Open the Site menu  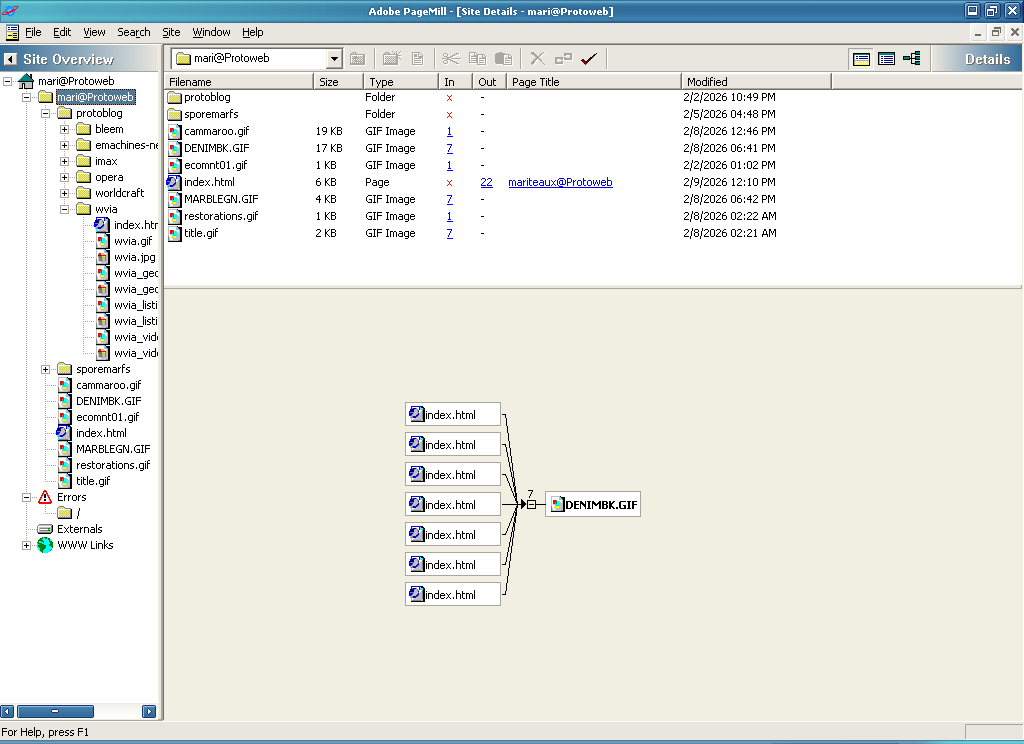(171, 32)
